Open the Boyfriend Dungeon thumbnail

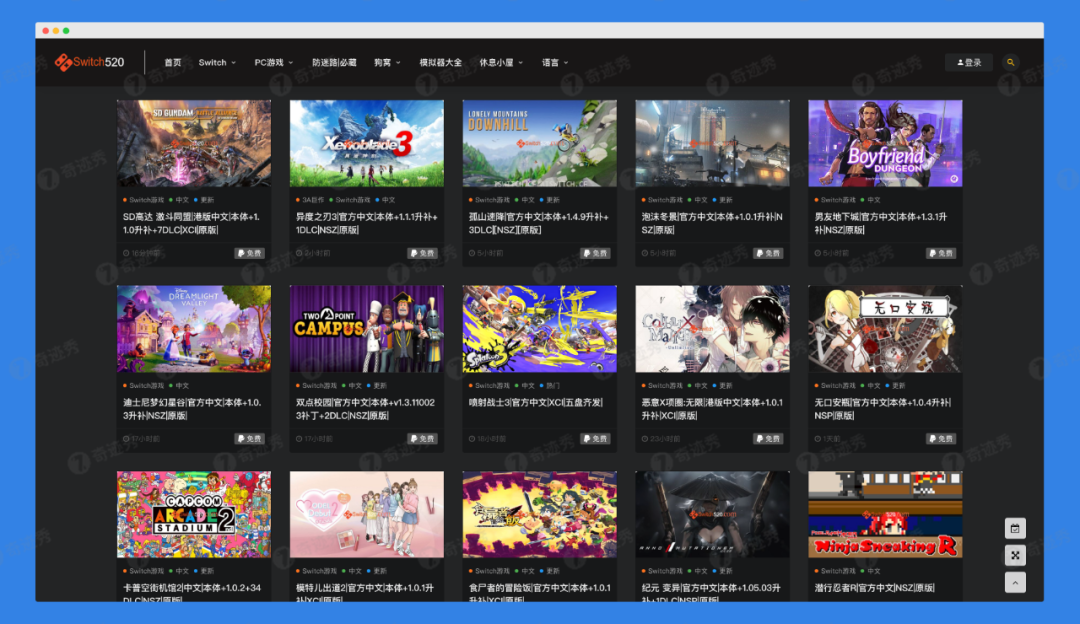pos(885,143)
